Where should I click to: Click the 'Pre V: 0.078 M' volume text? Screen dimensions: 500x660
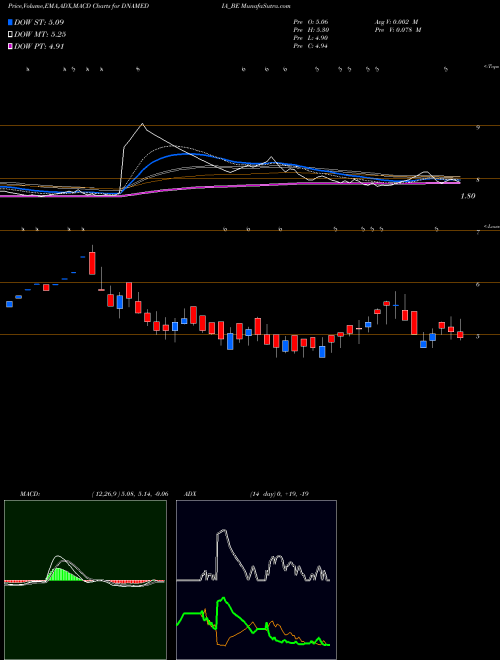[x=397, y=30]
